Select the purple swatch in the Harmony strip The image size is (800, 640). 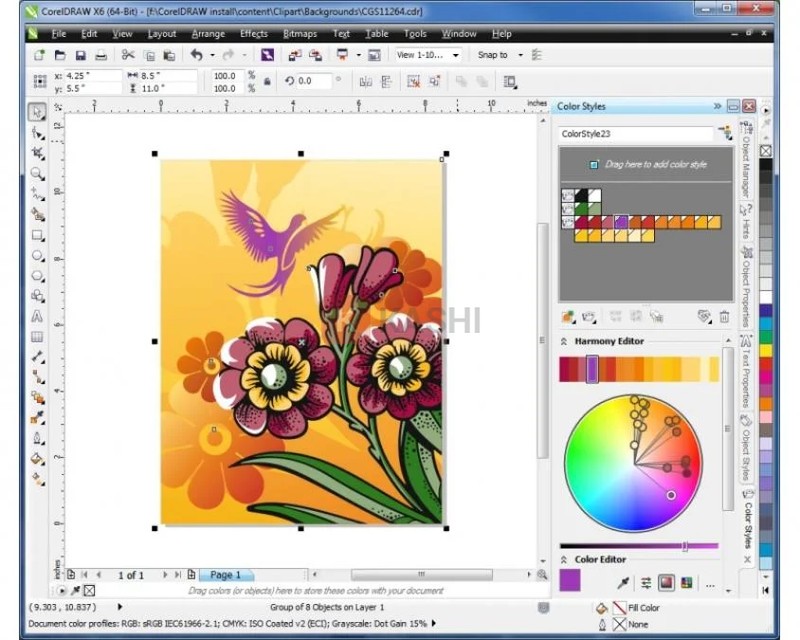(592, 369)
